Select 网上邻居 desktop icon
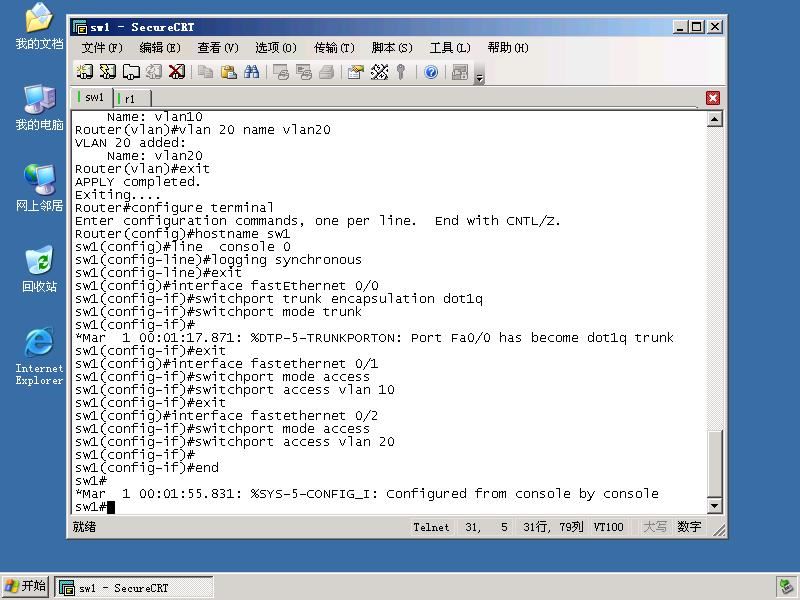800x600 pixels. pyautogui.click(x=39, y=188)
